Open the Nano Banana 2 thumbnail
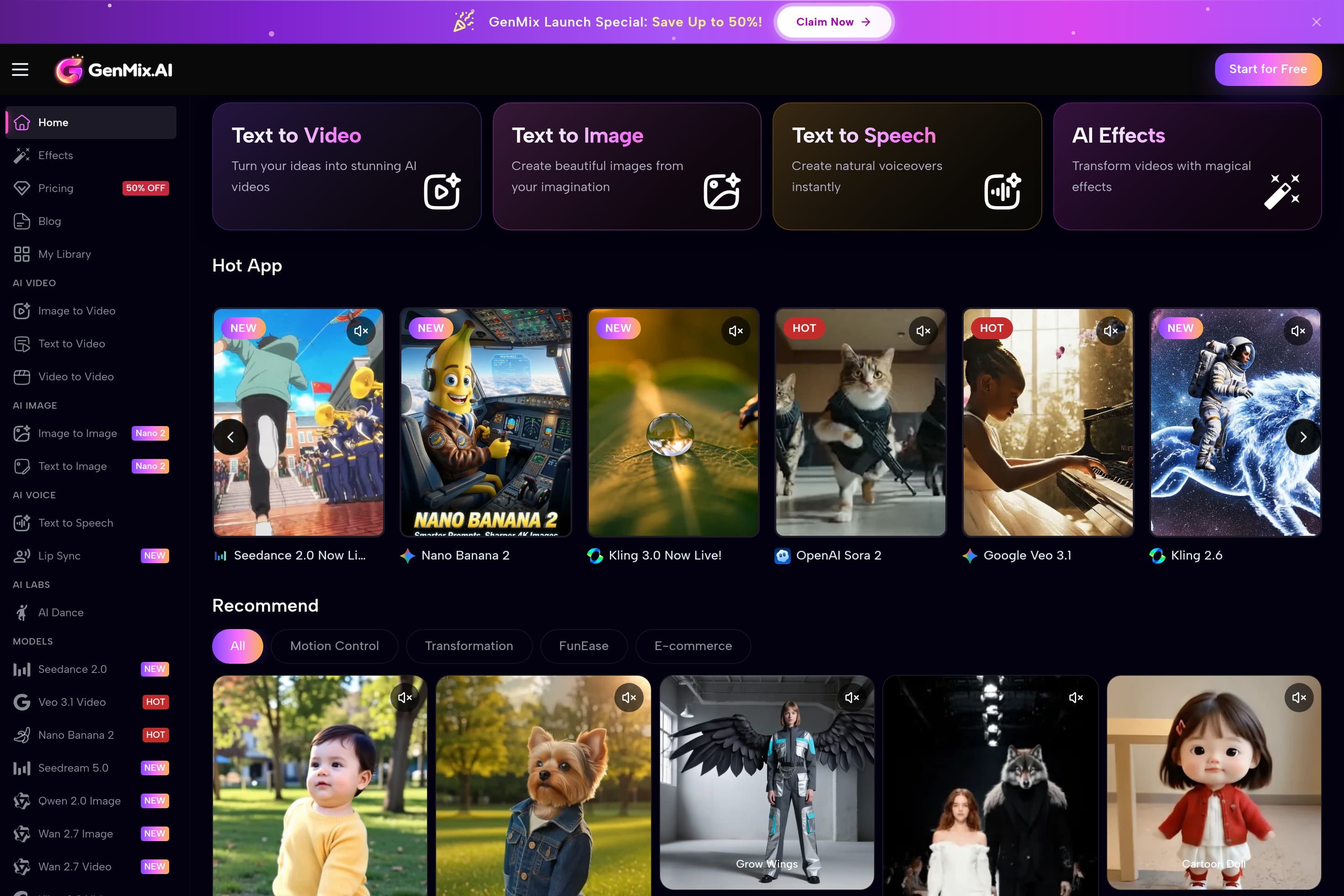The image size is (1344, 896). tap(485, 422)
